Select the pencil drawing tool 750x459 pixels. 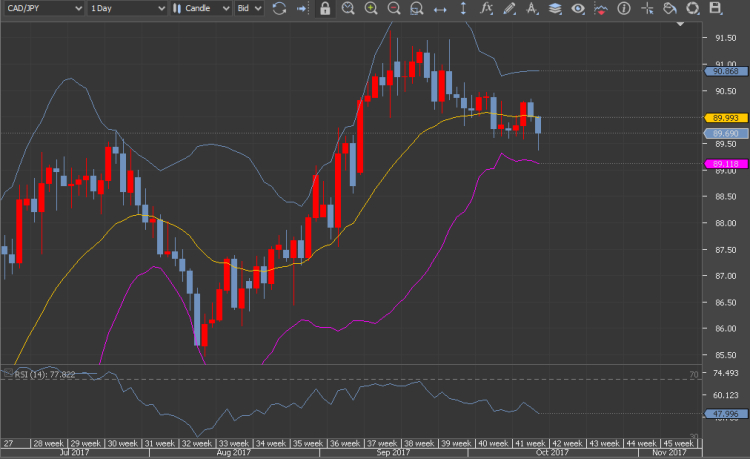[x=509, y=9]
